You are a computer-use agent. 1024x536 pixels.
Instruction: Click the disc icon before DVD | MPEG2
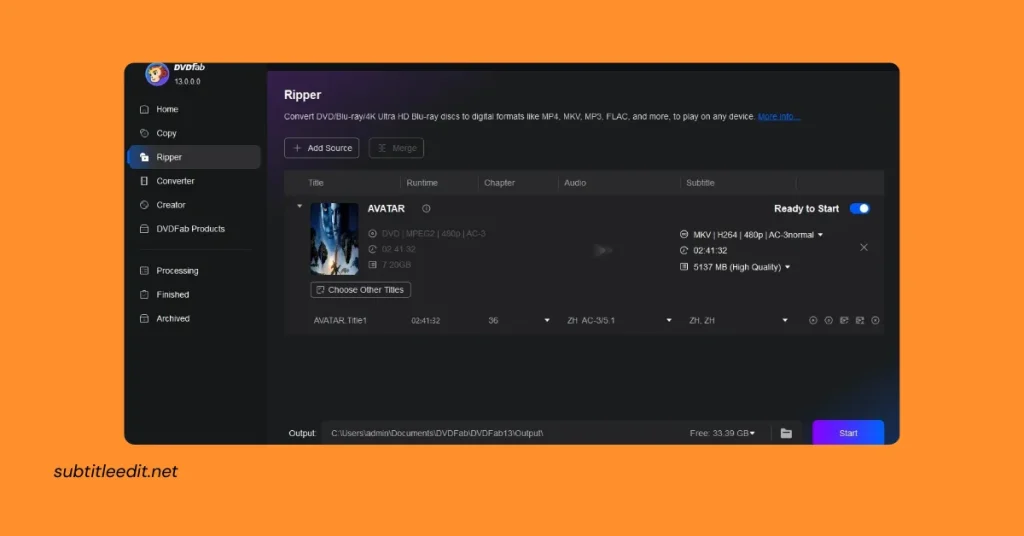372,233
